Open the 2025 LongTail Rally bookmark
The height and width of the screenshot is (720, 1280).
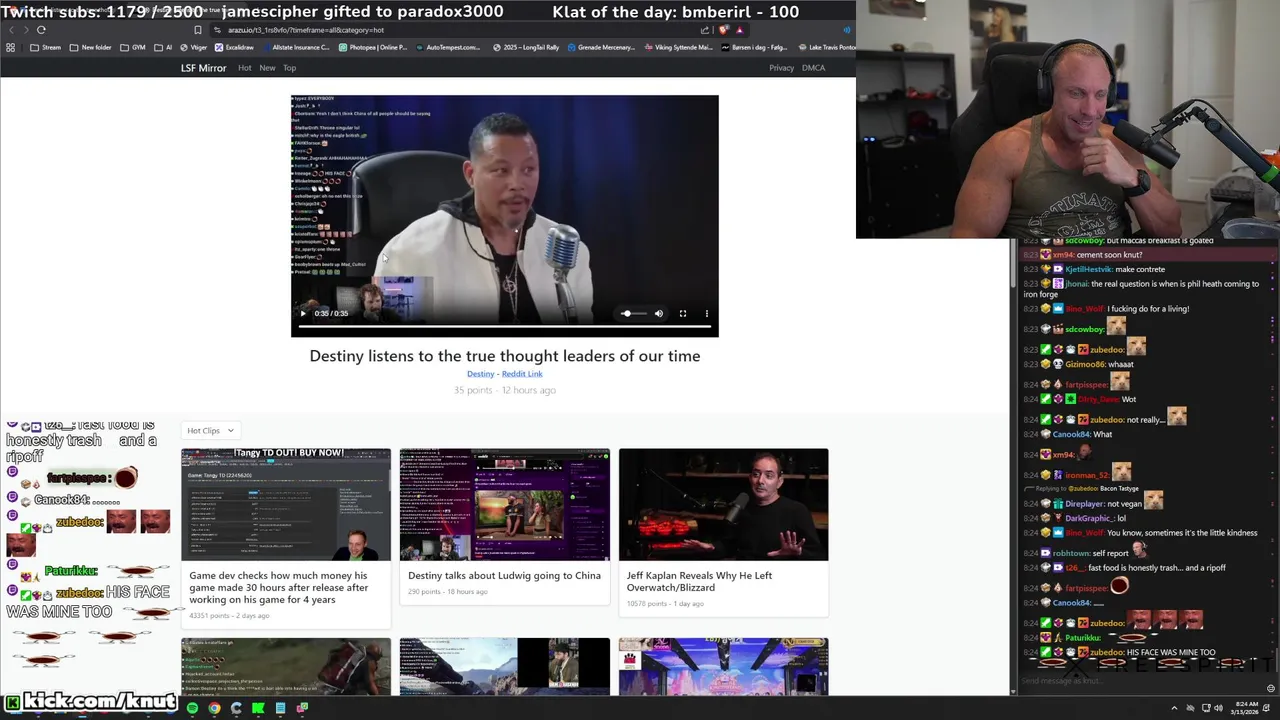[x=526, y=47]
